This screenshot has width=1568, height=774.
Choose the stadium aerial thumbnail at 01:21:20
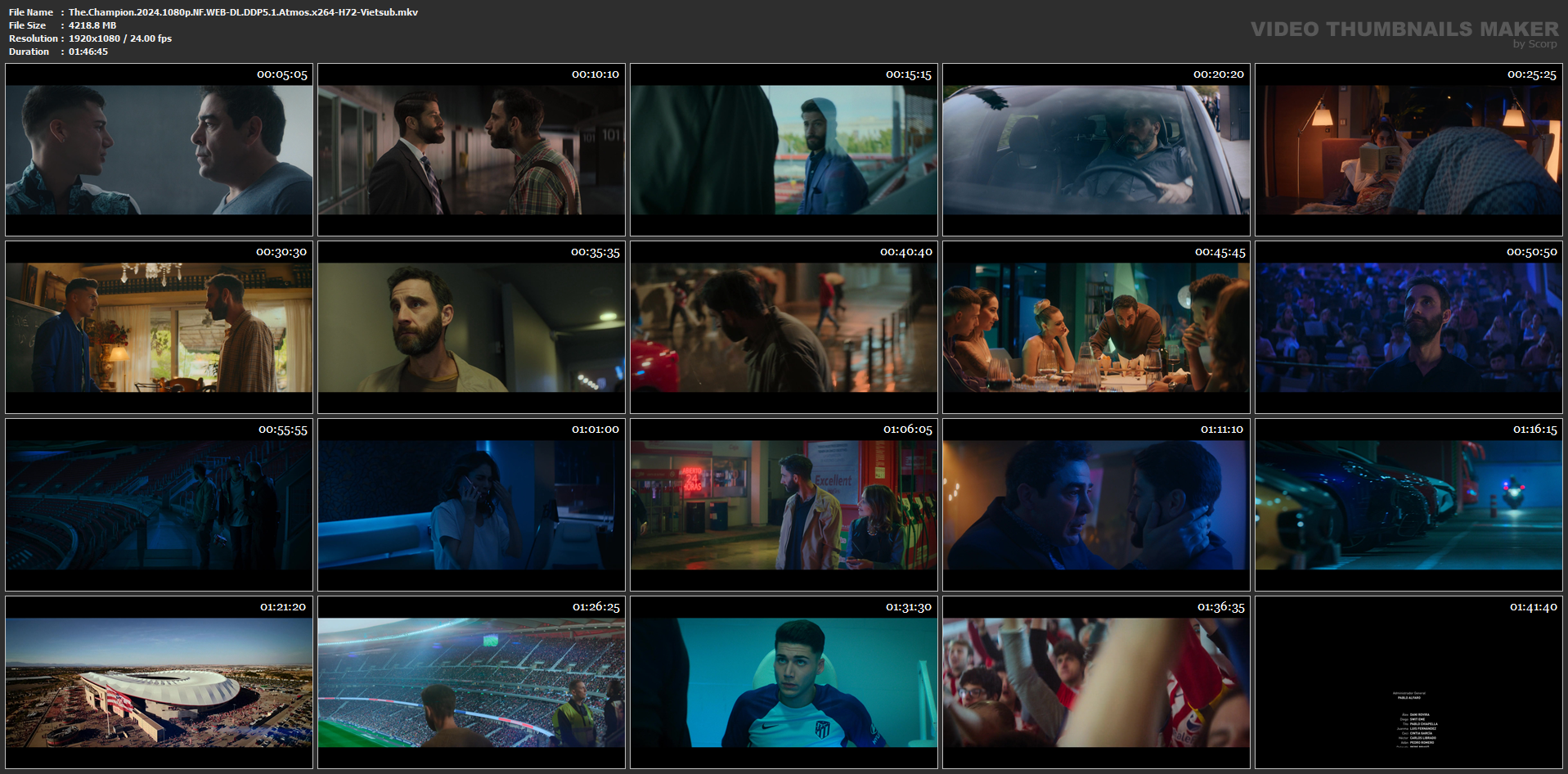(x=159, y=682)
